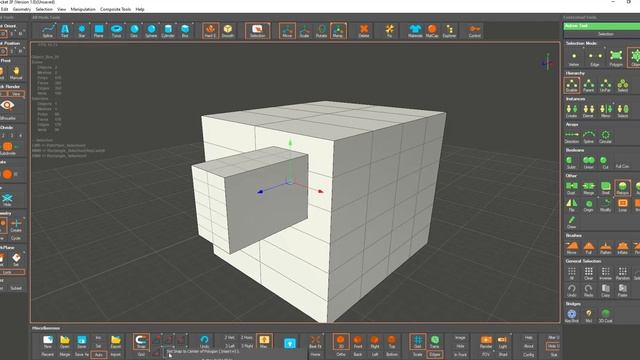Activate the Selection tool
Image resolution: width=640 pixels, height=360 pixels.
click(257, 31)
